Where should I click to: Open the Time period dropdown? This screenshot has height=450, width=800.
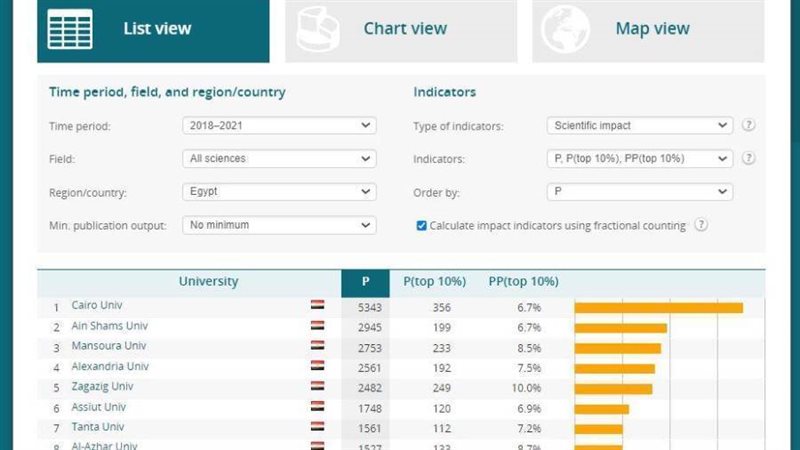(280, 126)
